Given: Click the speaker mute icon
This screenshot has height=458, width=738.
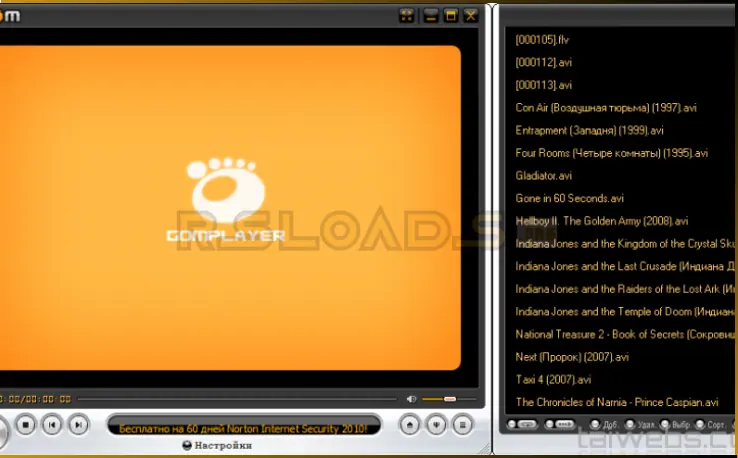Looking at the screenshot, I should pyautogui.click(x=411, y=399).
